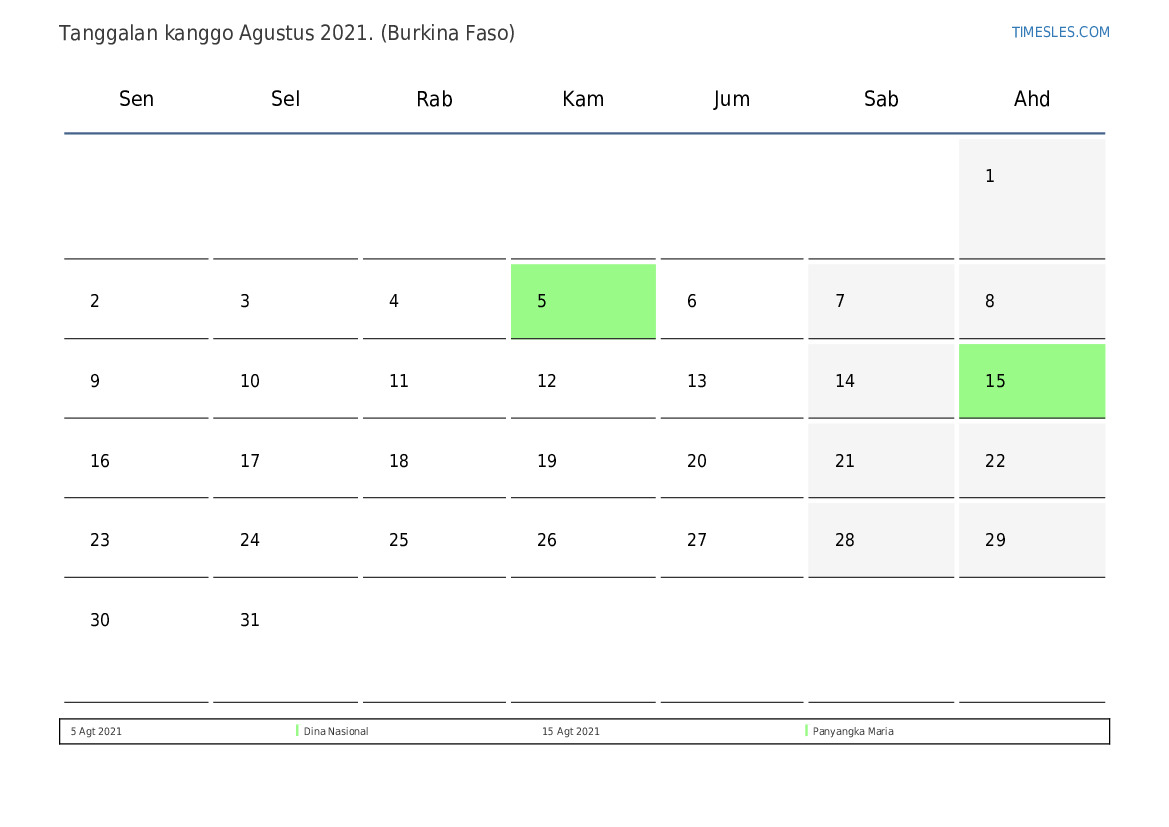Viewport: 1169px width, 827px height.
Task: Click the calendar title Agustus 2021
Action: [287, 33]
